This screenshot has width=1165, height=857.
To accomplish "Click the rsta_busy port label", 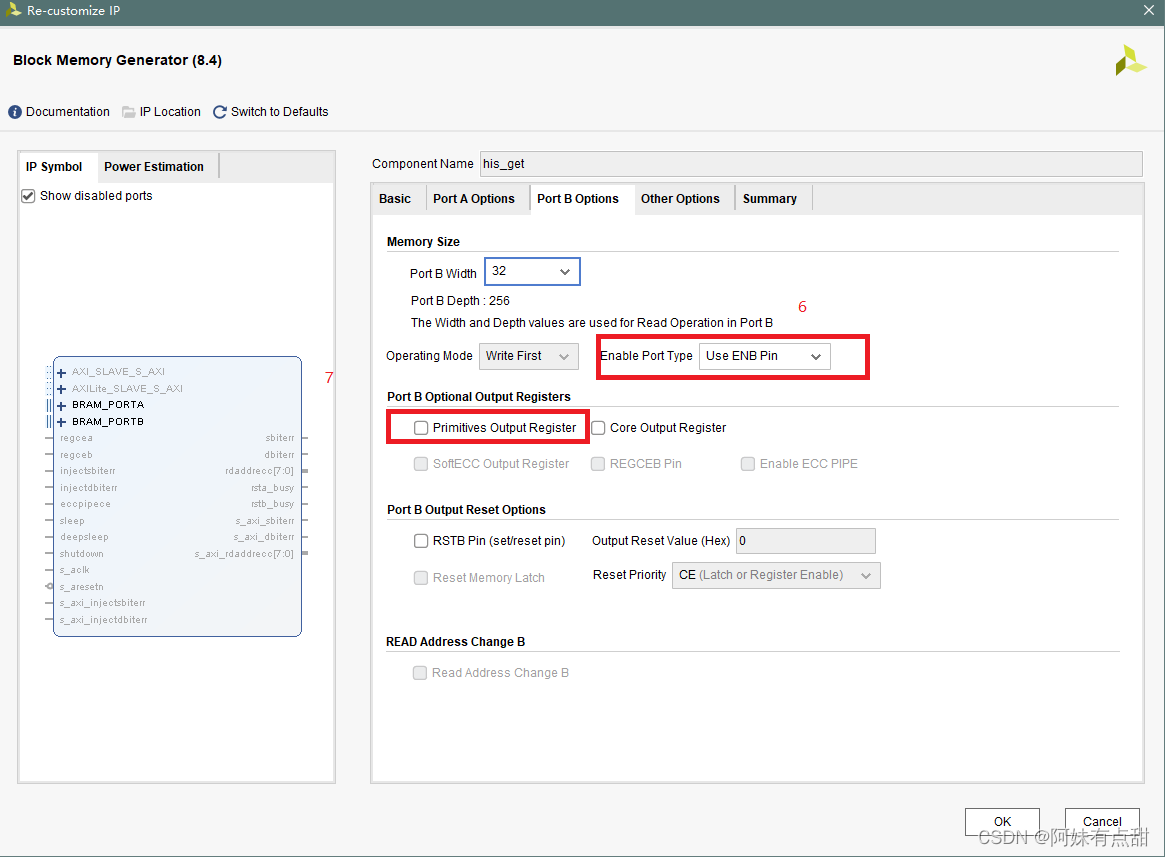I will point(273,488).
